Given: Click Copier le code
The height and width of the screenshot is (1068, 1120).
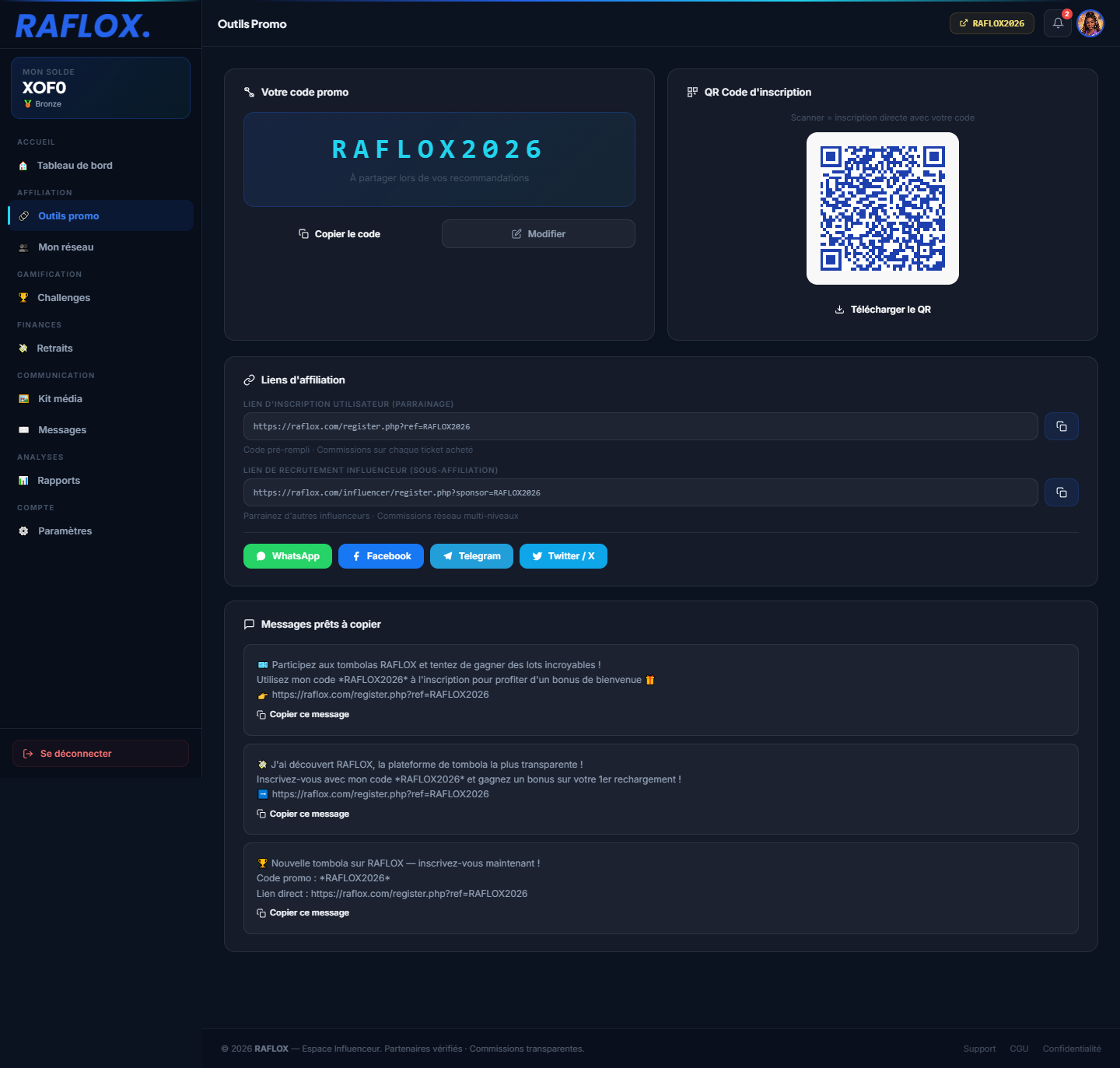Looking at the screenshot, I should pyautogui.click(x=340, y=234).
